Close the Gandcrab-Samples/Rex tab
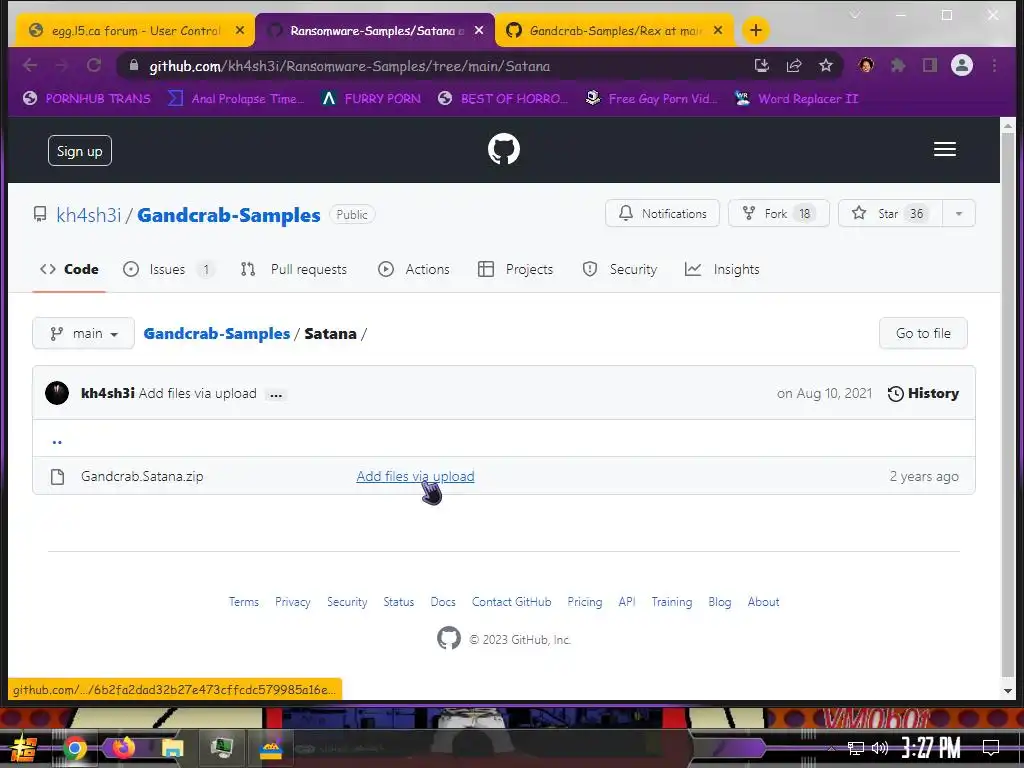Screen dimensions: 1024x768 point(718,30)
